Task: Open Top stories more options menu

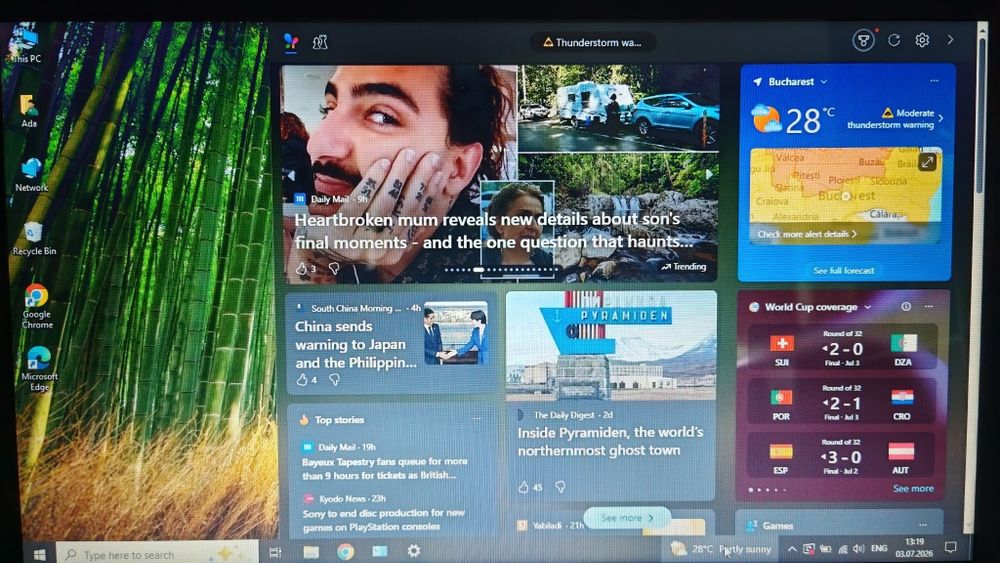Action: click(477, 419)
